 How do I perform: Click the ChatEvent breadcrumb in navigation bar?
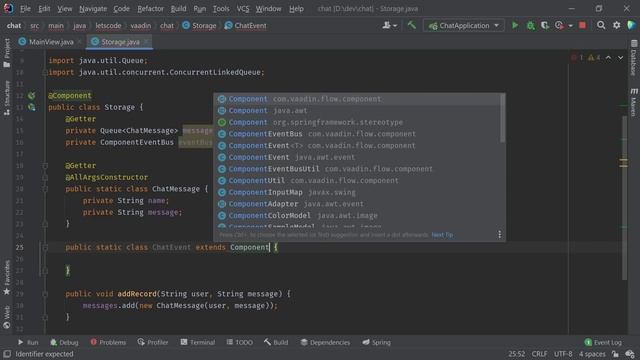point(245,25)
